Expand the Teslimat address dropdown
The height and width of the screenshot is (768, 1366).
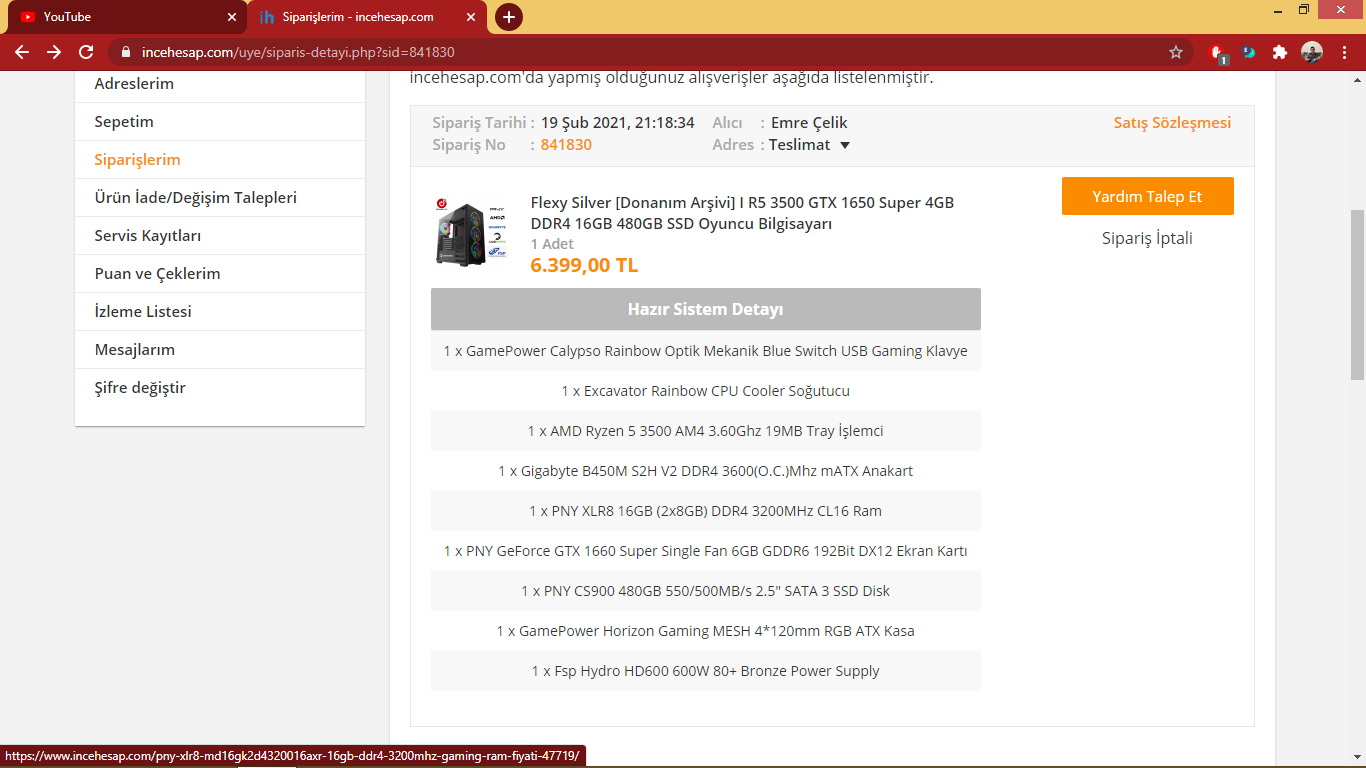[809, 145]
